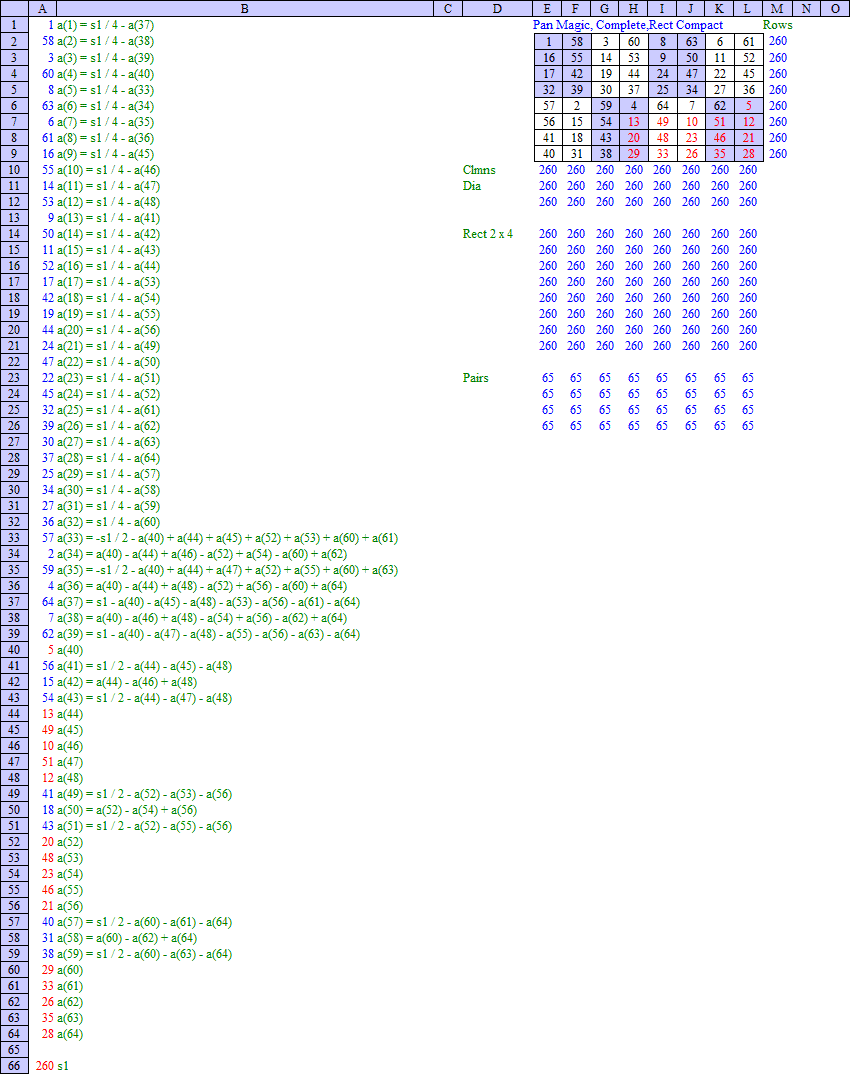The height and width of the screenshot is (1076, 851).
Task: Select row header 1
Action: 14,25
